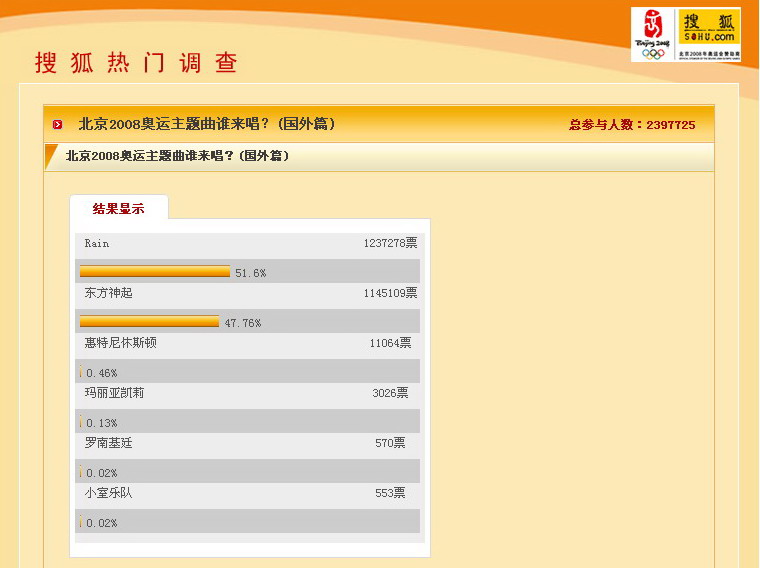Click the sub-header poll question text
Image resolution: width=760 pixels, height=568 pixels.
pyautogui.click(x=177, y=156)
